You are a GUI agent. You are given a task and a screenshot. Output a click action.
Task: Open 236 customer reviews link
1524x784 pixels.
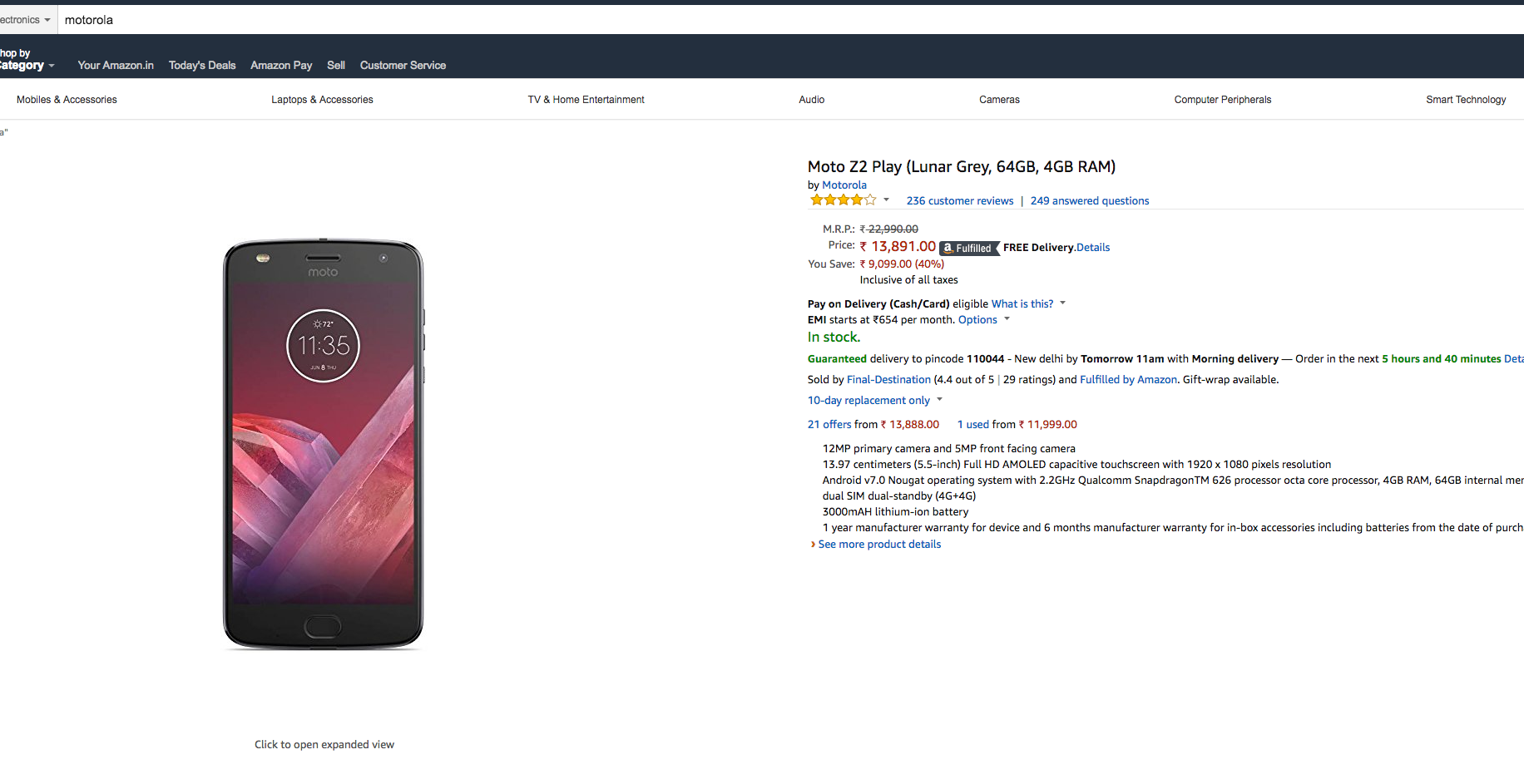pos(960,201)
